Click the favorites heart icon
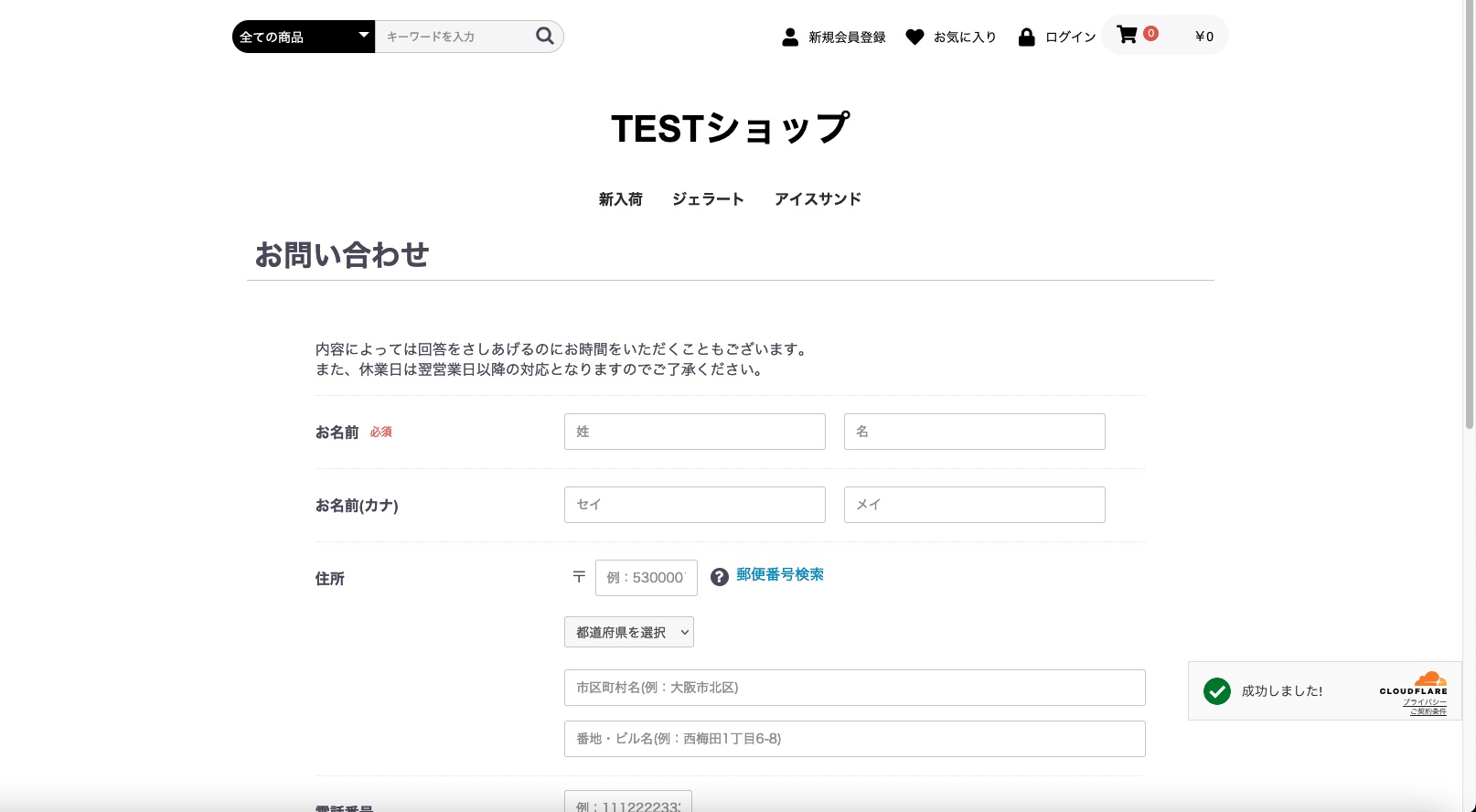1476x812 pixels. tap(914, 37)
